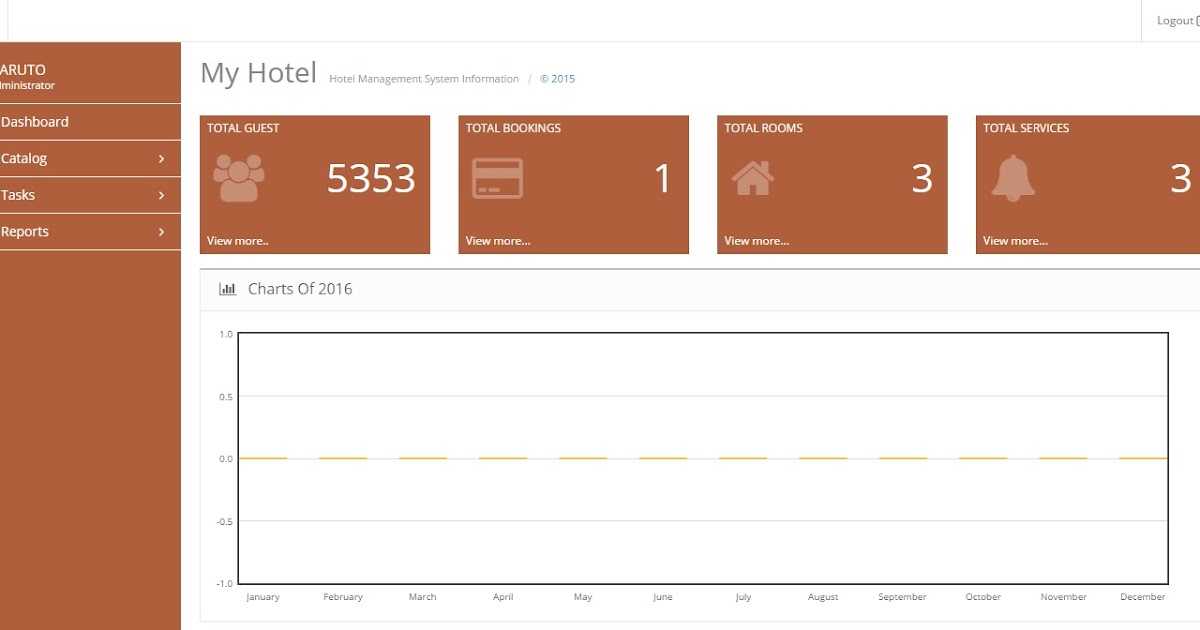Open the Dashboard menu item
Image resolution: width=1200 pixels, height=630 pixels.
tap(36, 121)
